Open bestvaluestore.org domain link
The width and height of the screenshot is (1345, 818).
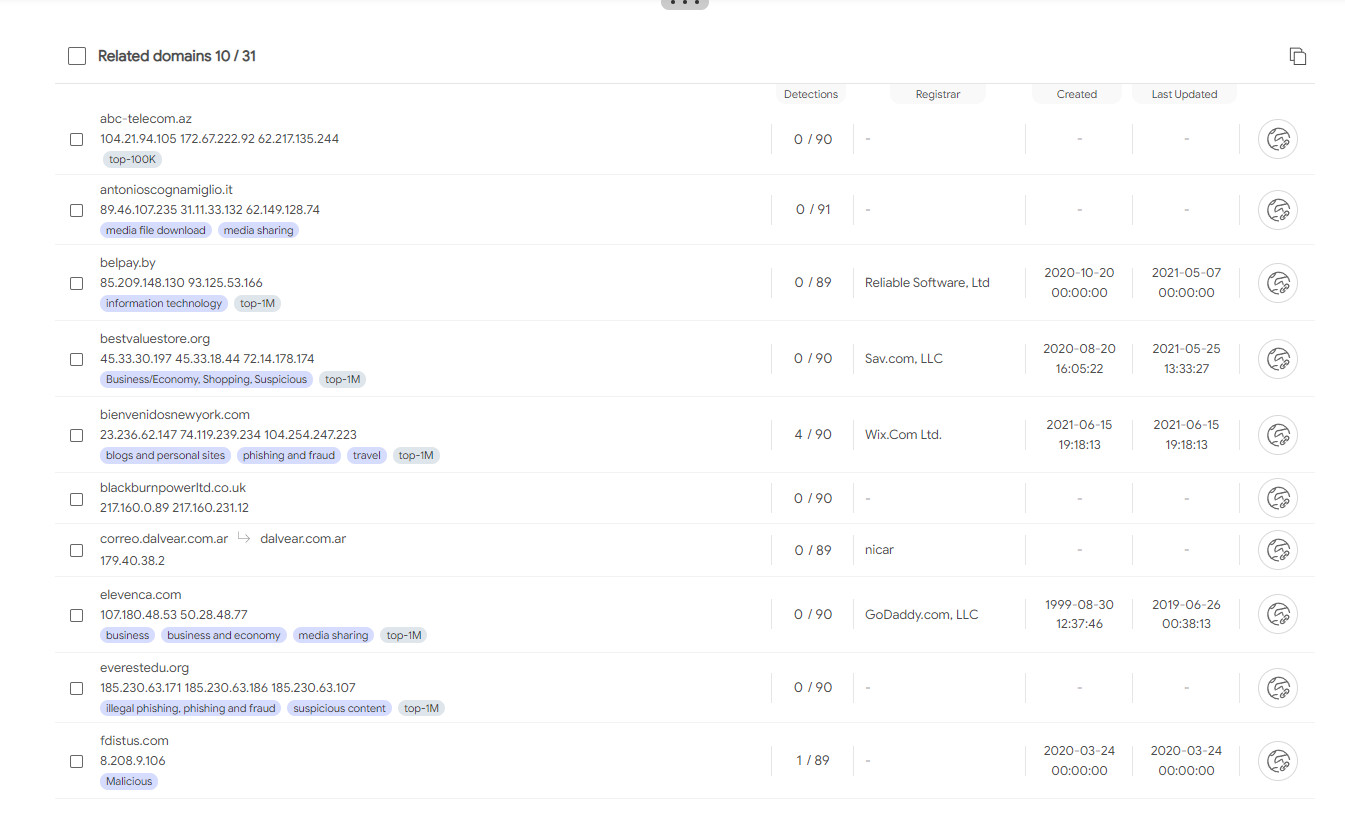pos(155,338)
